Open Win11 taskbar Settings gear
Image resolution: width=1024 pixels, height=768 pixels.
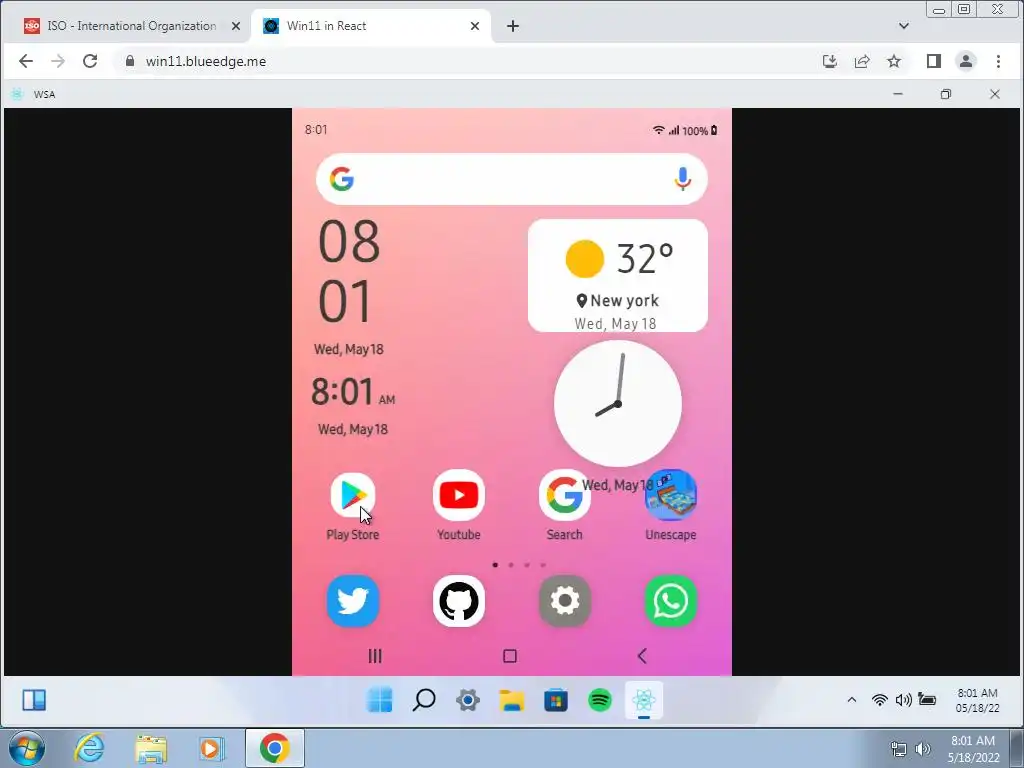468,700
